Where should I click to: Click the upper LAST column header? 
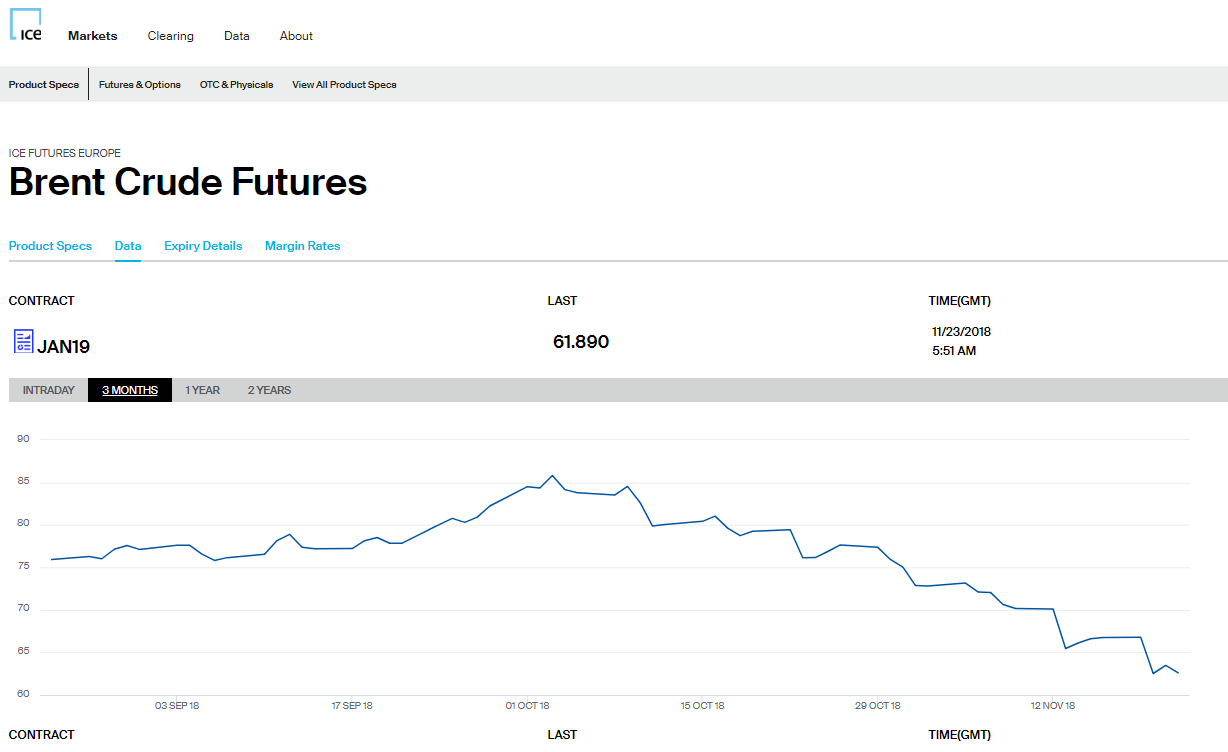coord(562,301)
